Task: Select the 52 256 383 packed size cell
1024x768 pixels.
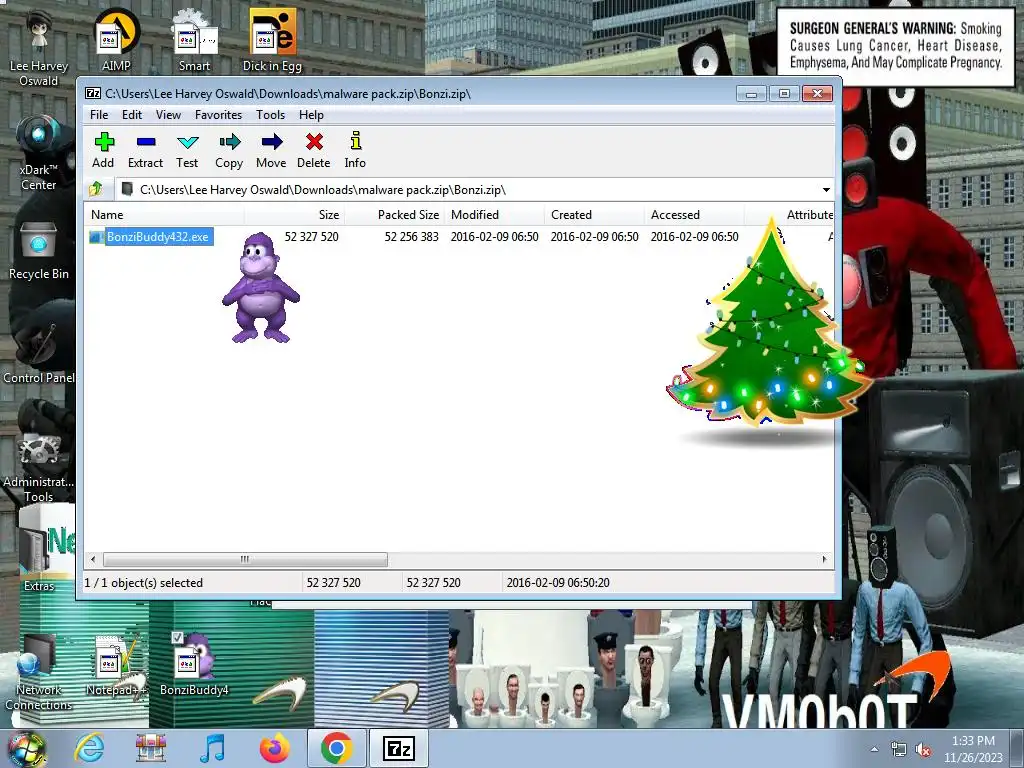Action: pyautogui.click(x=411, y=236)
